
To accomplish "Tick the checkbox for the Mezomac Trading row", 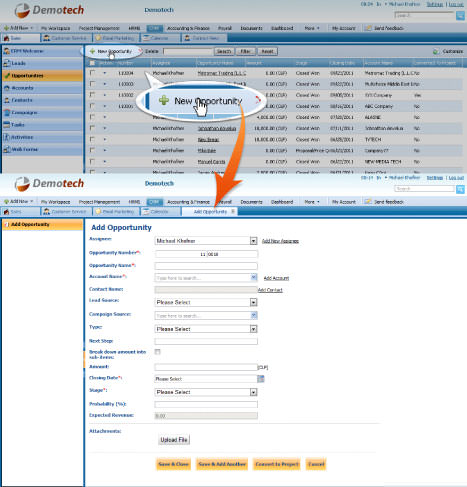I will [x=92, y=73].
